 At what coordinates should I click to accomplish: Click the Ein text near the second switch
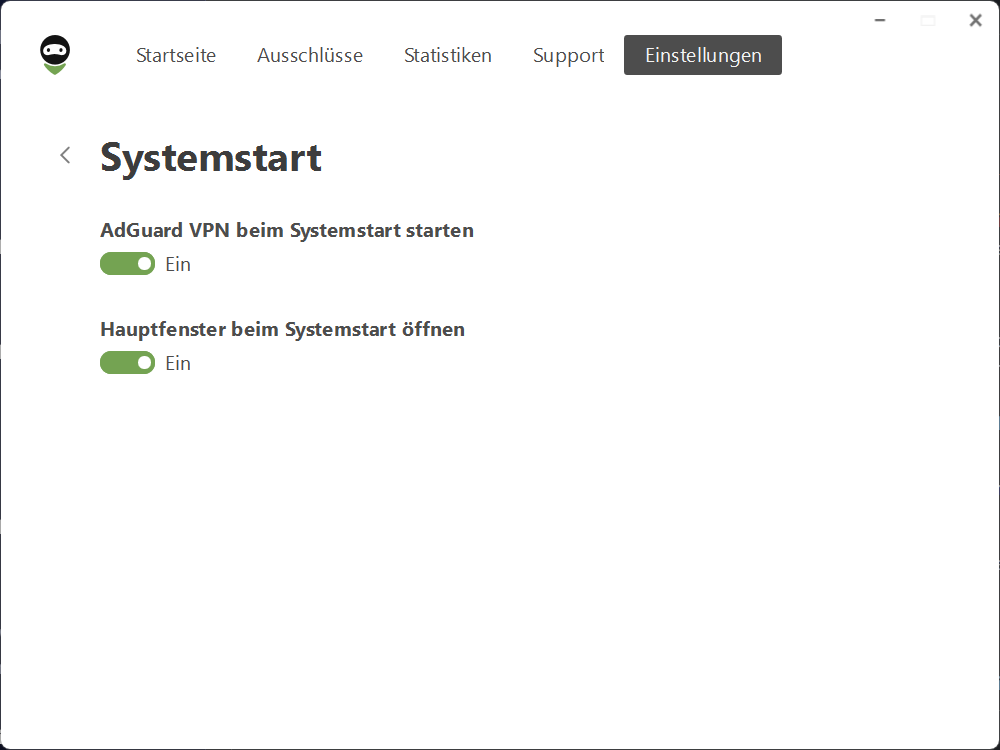coord(178,362)
